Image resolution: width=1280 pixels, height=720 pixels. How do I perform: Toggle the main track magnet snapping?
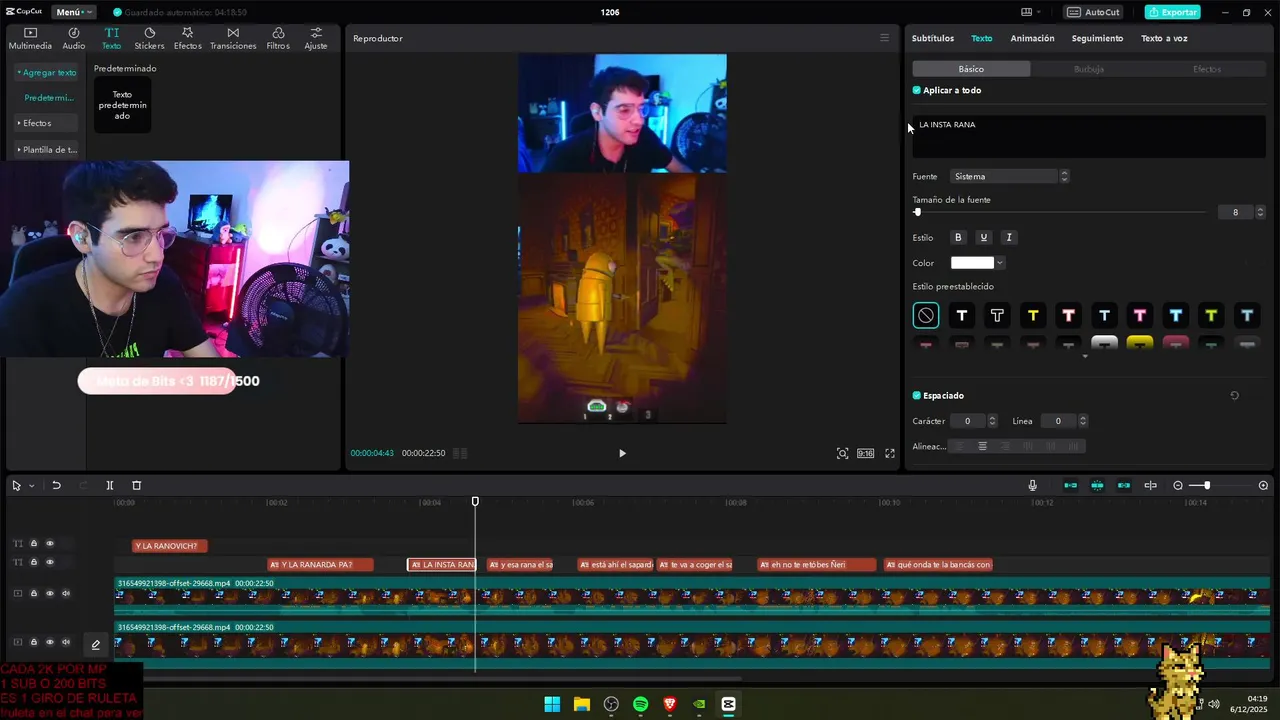1070,485
